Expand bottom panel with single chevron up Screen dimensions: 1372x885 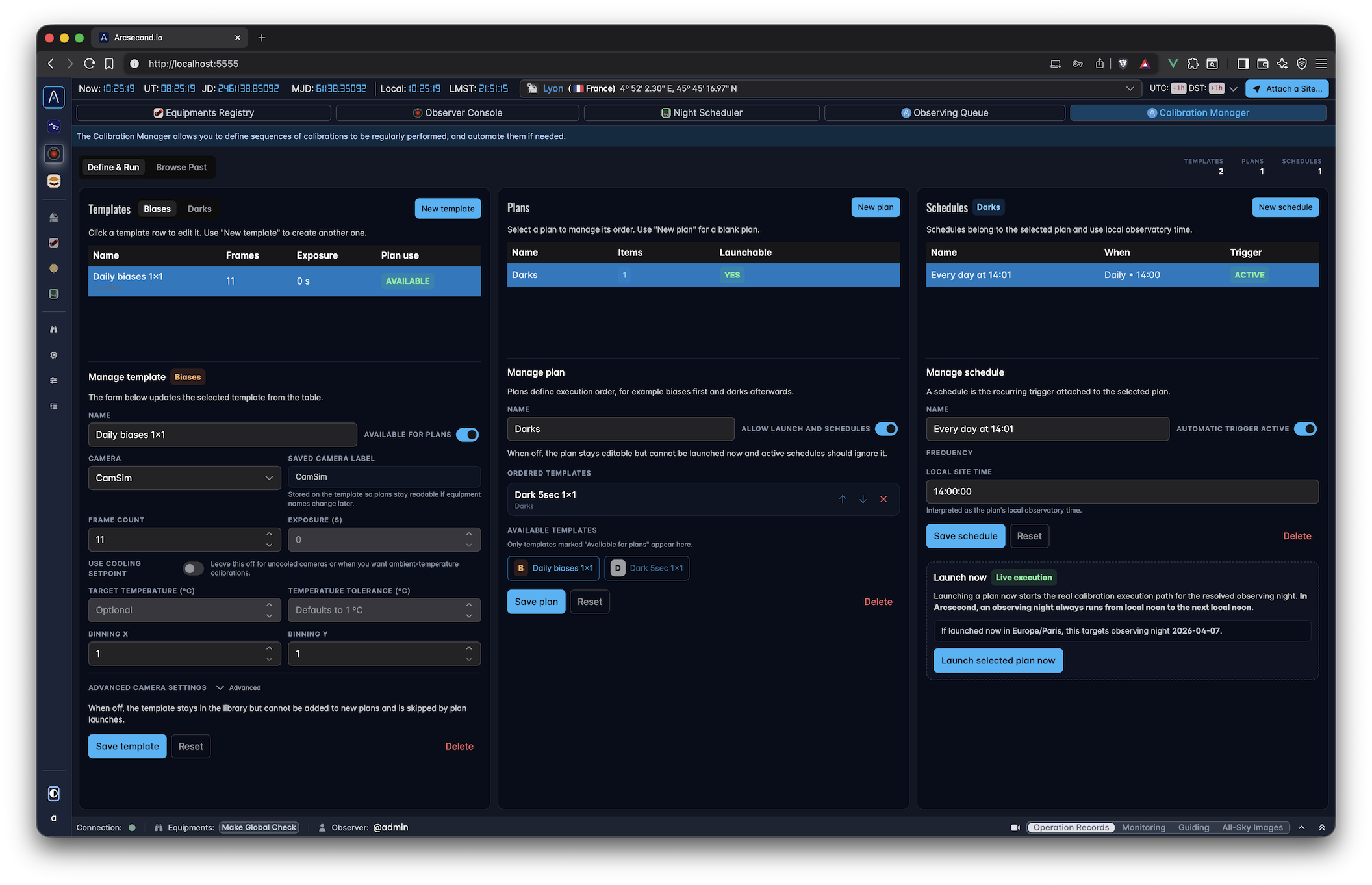tap(1302, 827)
